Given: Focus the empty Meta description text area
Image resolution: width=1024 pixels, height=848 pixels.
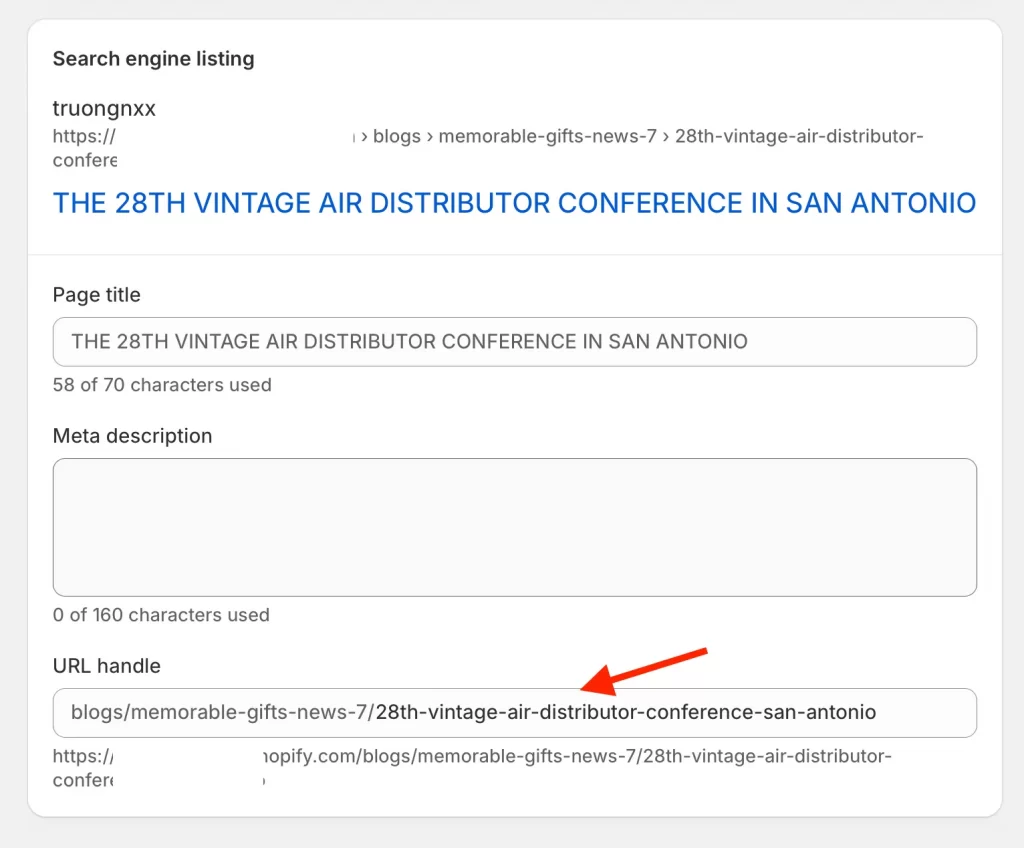Looking at the screenshot, I should point(514,527).
